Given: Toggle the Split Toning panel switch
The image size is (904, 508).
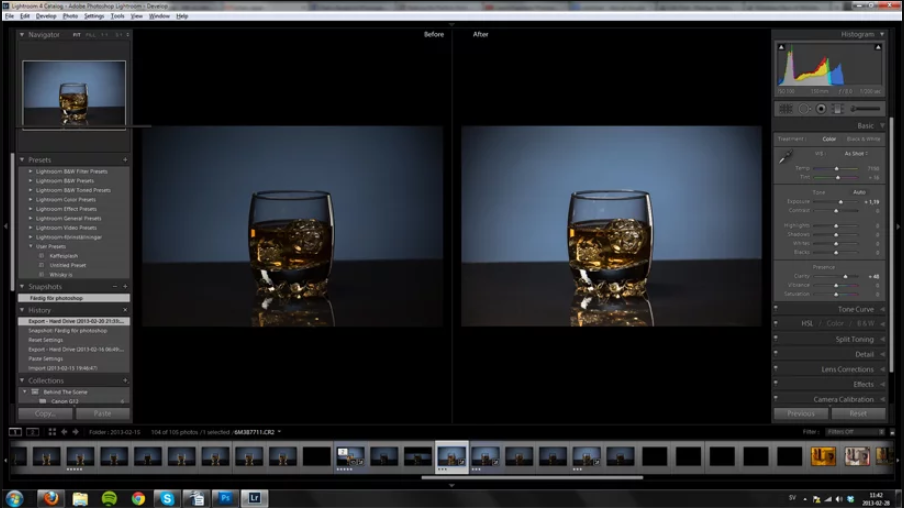Looking at the screenshot, I should 775,338.
